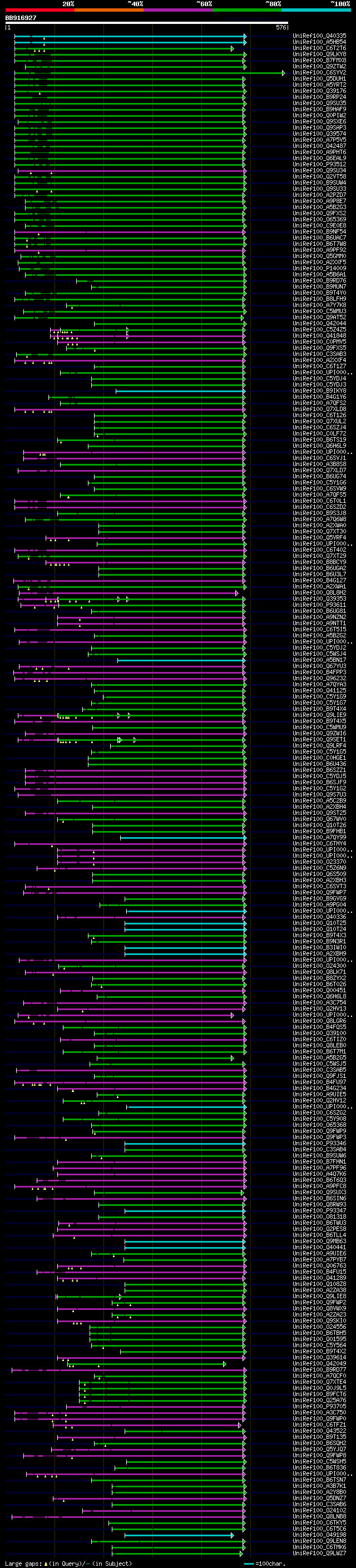Click the long green alignment bar of UniRef100_C6SYV2
Screen dimensions: 356x1568
pyautogui.click(x=149, y=73)
